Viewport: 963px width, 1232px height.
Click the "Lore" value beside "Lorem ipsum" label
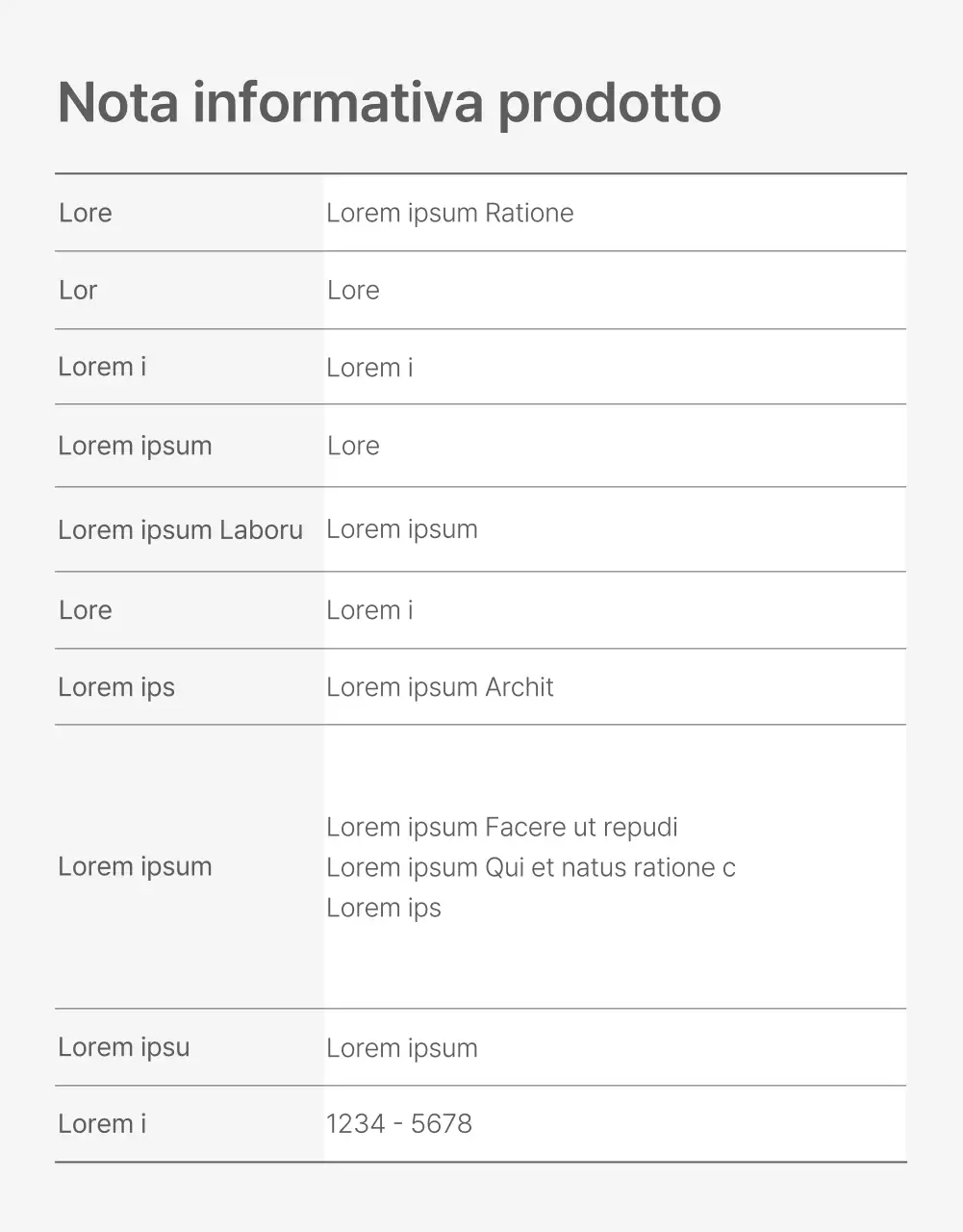353,446
